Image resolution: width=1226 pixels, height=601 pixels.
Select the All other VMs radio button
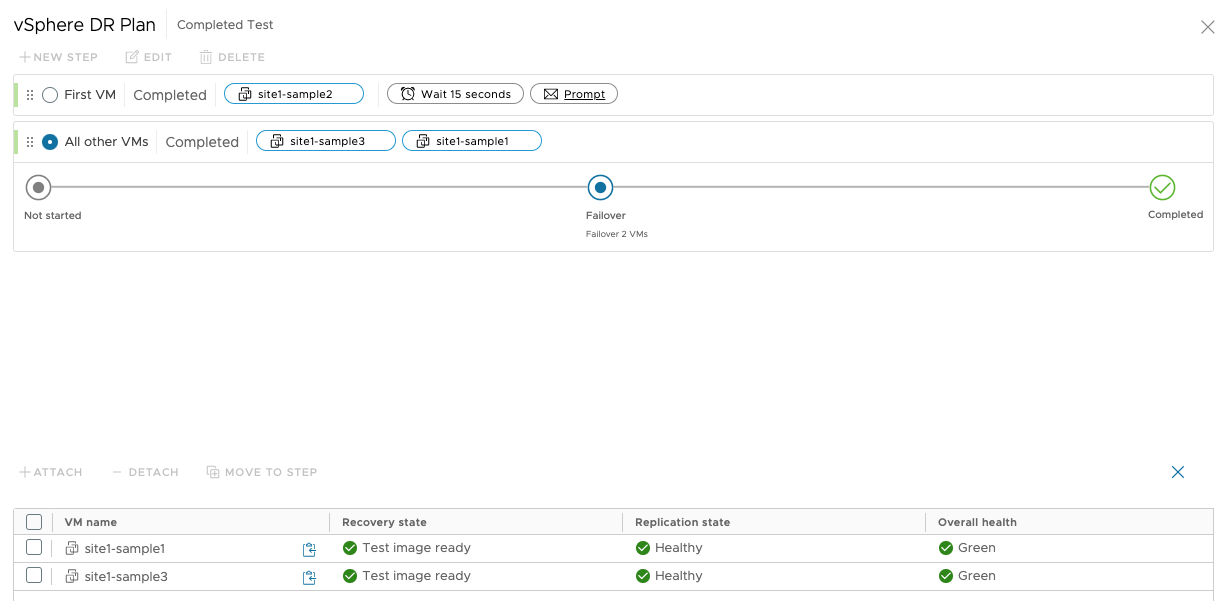coord(50,142)
